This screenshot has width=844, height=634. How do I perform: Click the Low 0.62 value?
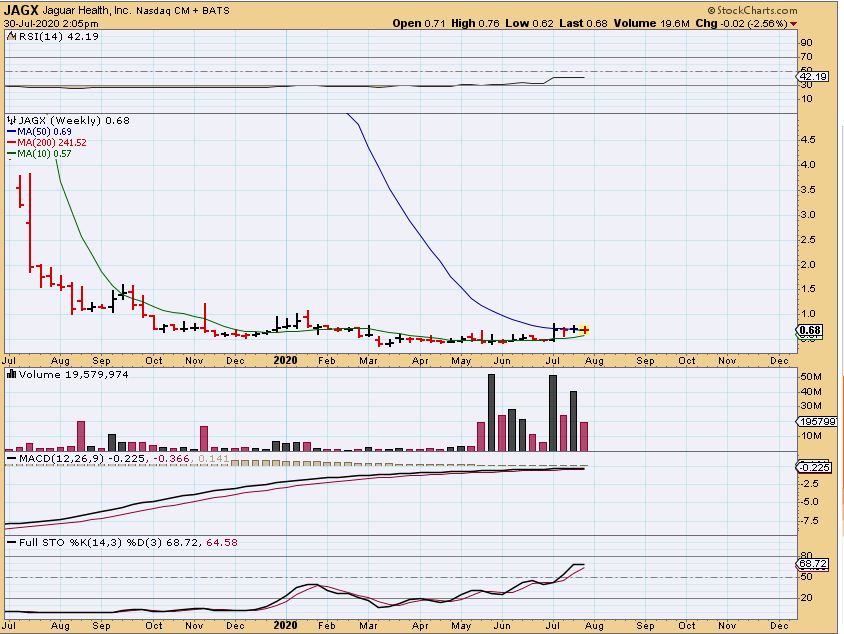coord(529,23)
